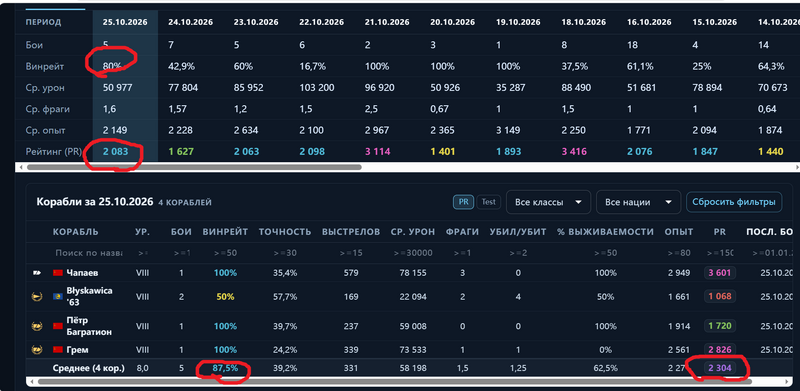Click the 103 200 average damage value
Screen dimensions: 800x391
point(317,88)
